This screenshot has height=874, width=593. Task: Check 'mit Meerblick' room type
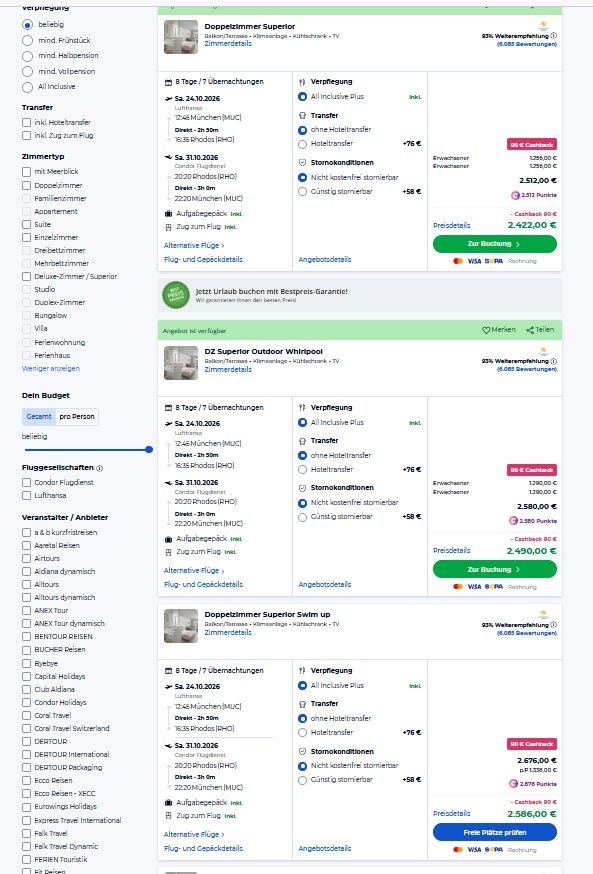pos(26,172)
